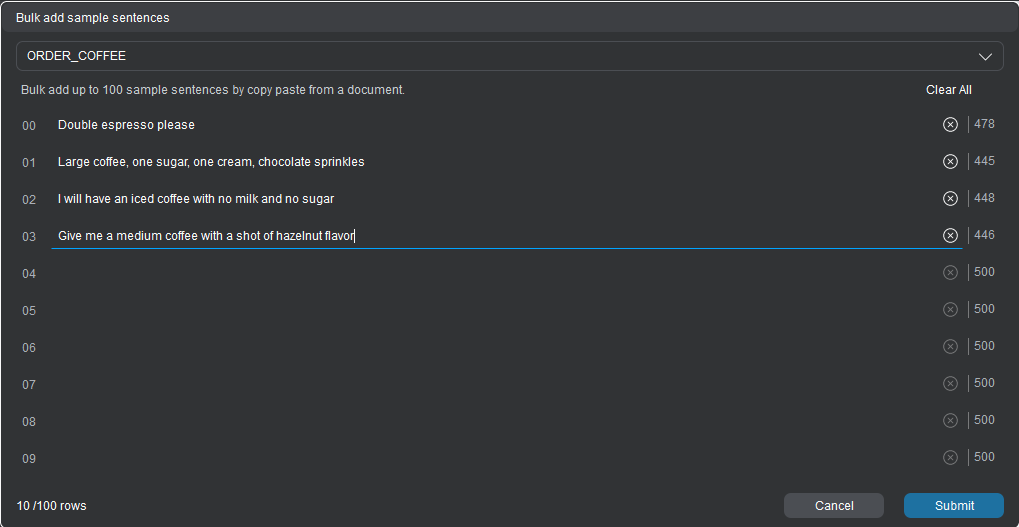This screenshot has width=1019, height=527.
Task: Clear the 'Double espresso please' row icon
Action: coord(950,125)
